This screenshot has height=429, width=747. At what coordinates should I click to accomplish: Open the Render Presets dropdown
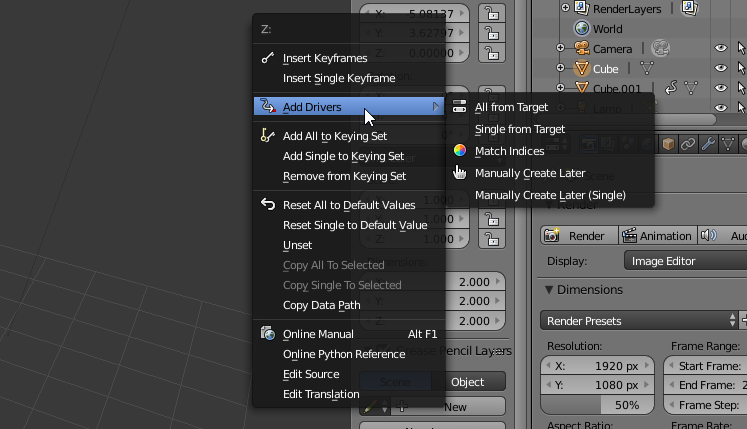[x=639, y=320]
